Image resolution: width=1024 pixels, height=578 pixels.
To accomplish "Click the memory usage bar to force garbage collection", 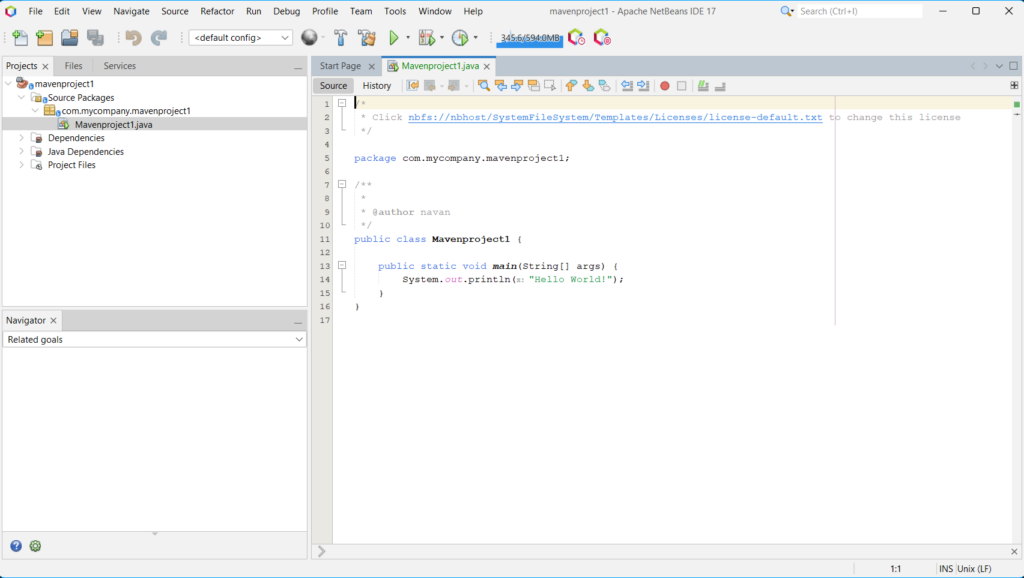I will pos(530,38).
